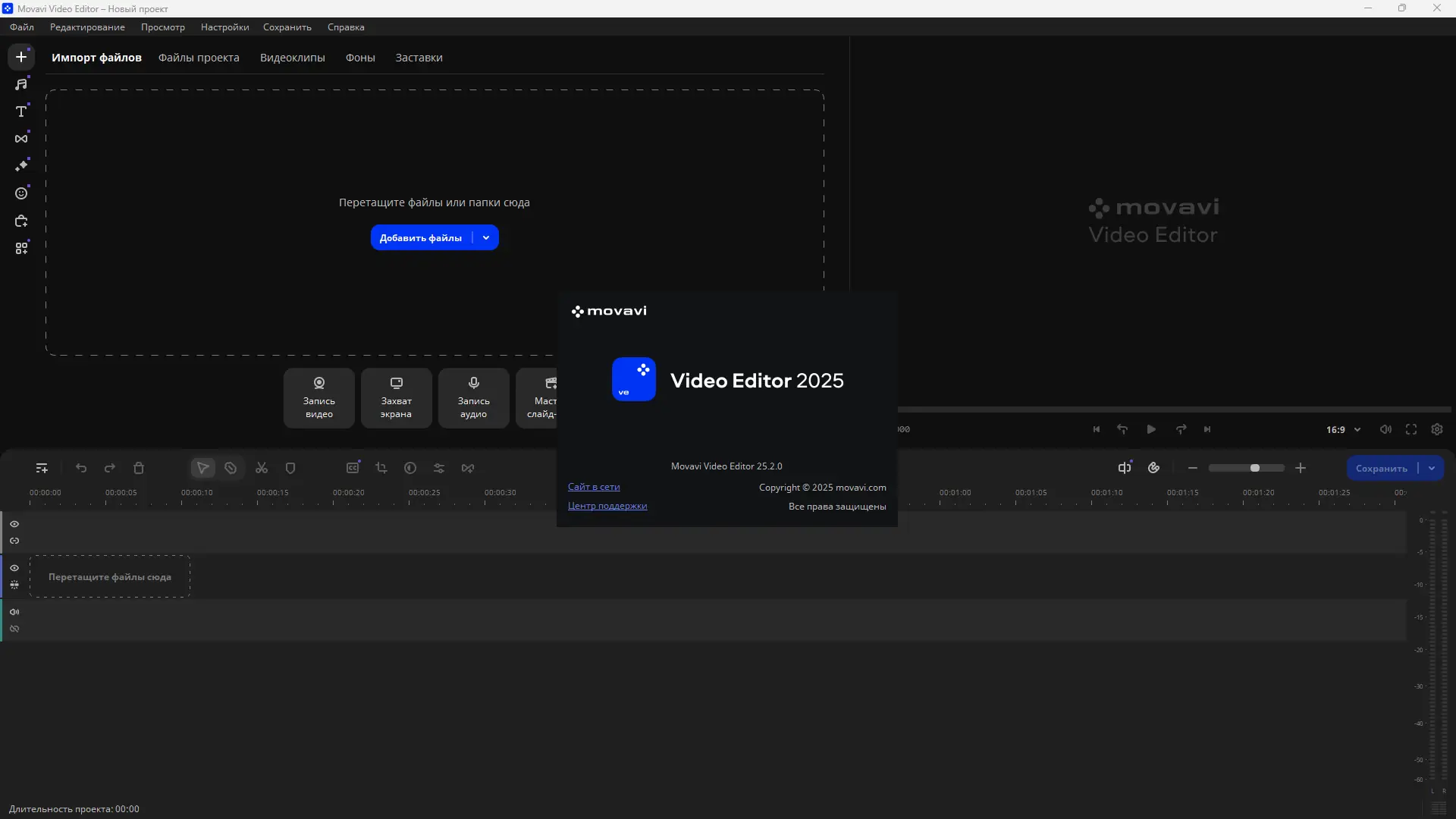
Task: Expand the Save button dropdown arrow
Action: pyautogui.click(x=1432, y=469)
